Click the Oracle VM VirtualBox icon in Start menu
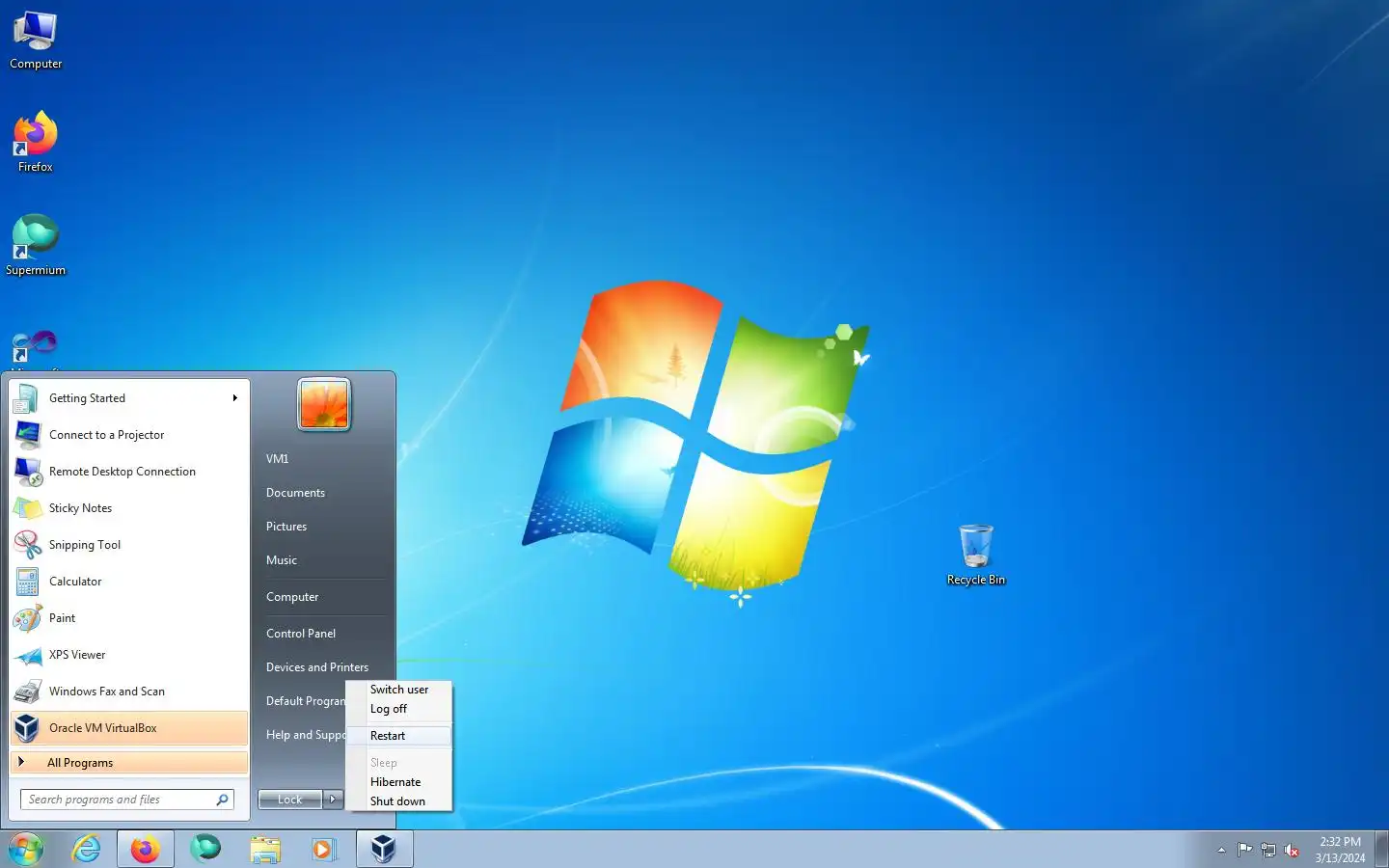 (27, 728)
